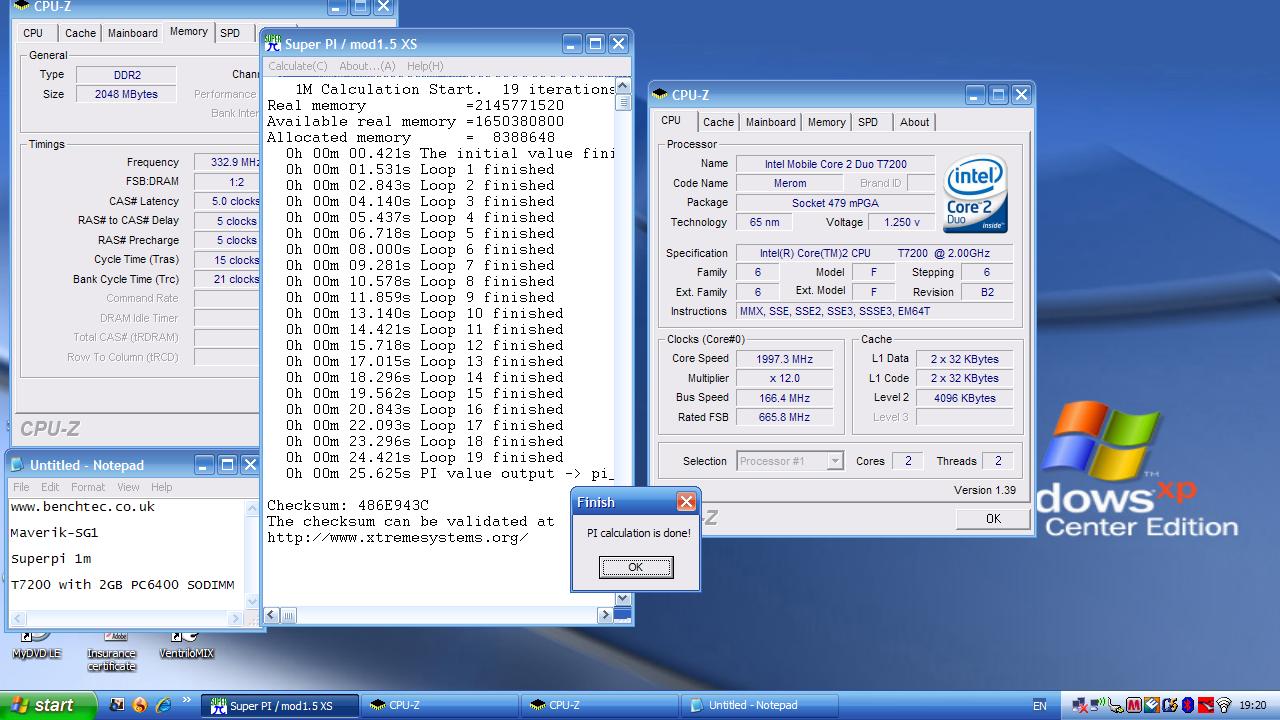The height and width of the screenshot is (720, 1280).
Task: Open Firefox from the quick launch bar
Action: [x=139, y=705]
